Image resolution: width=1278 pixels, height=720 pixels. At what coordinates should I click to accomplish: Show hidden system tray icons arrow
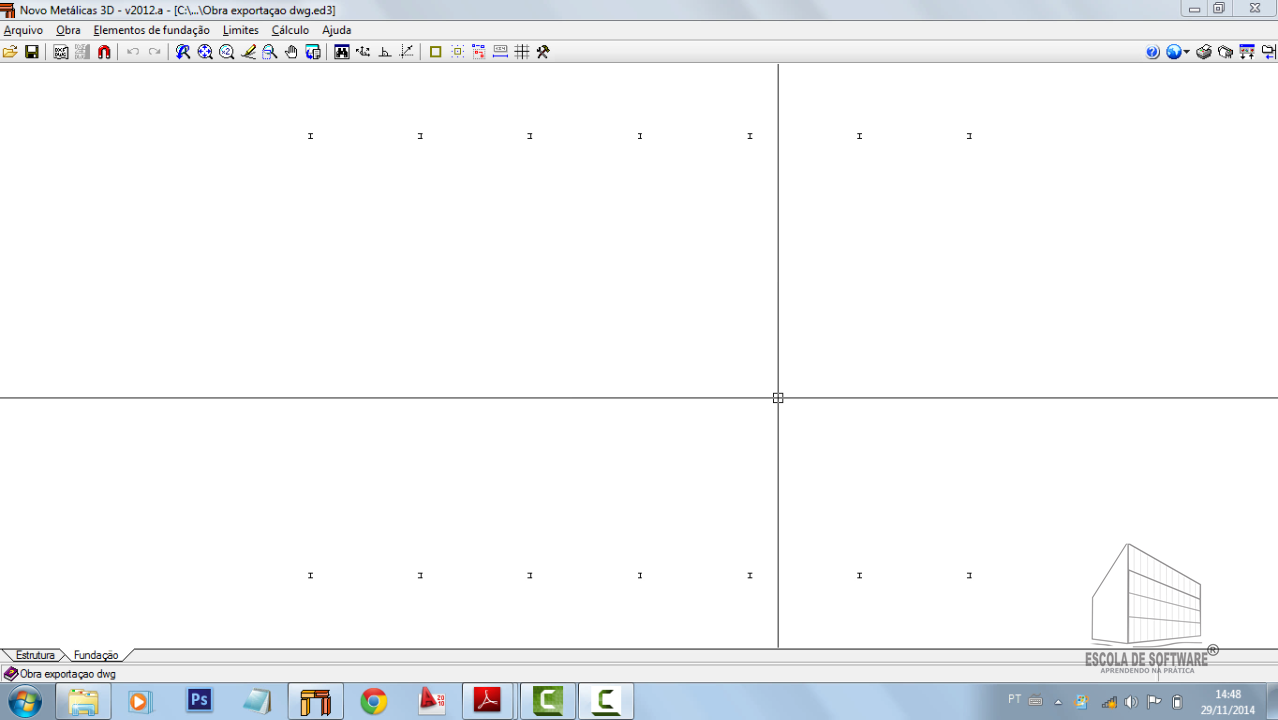pyautogui.click(x=1058, y=701)
